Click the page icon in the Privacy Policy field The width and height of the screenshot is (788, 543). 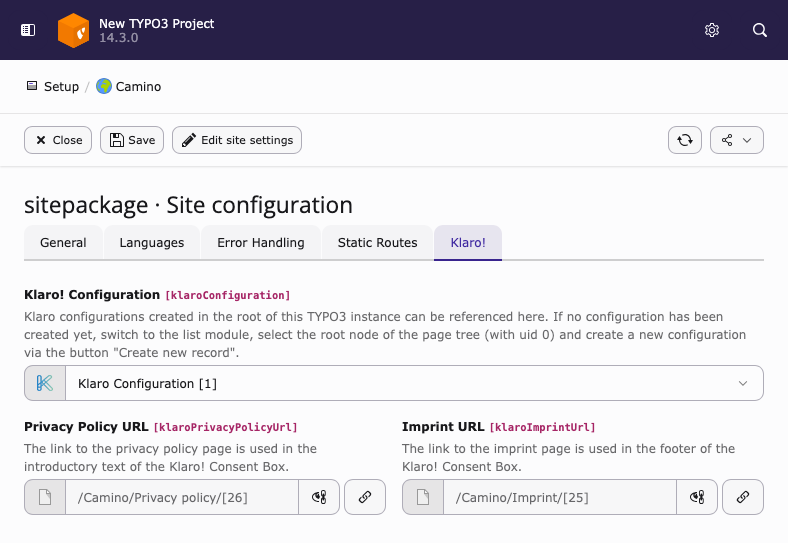point(45,497)
